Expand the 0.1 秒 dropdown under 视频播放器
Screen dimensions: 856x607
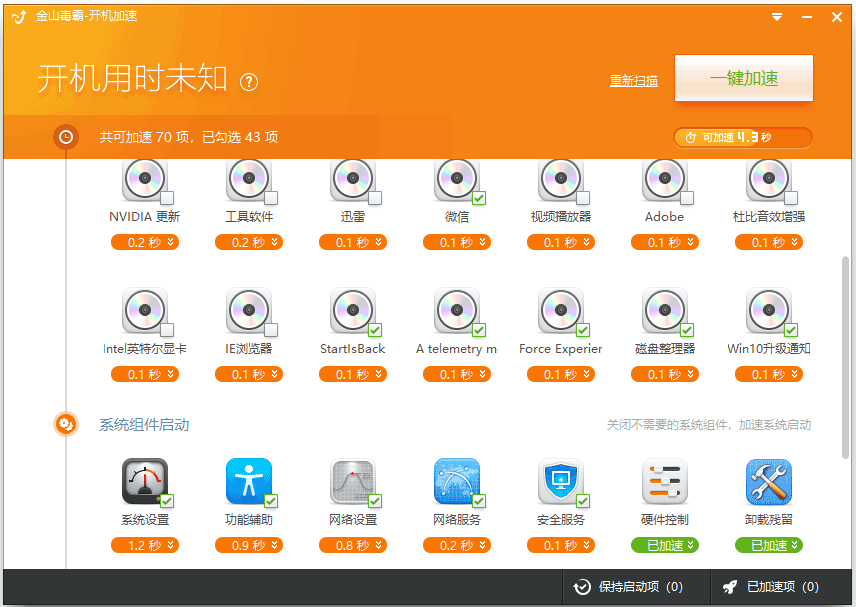[561, 242]
